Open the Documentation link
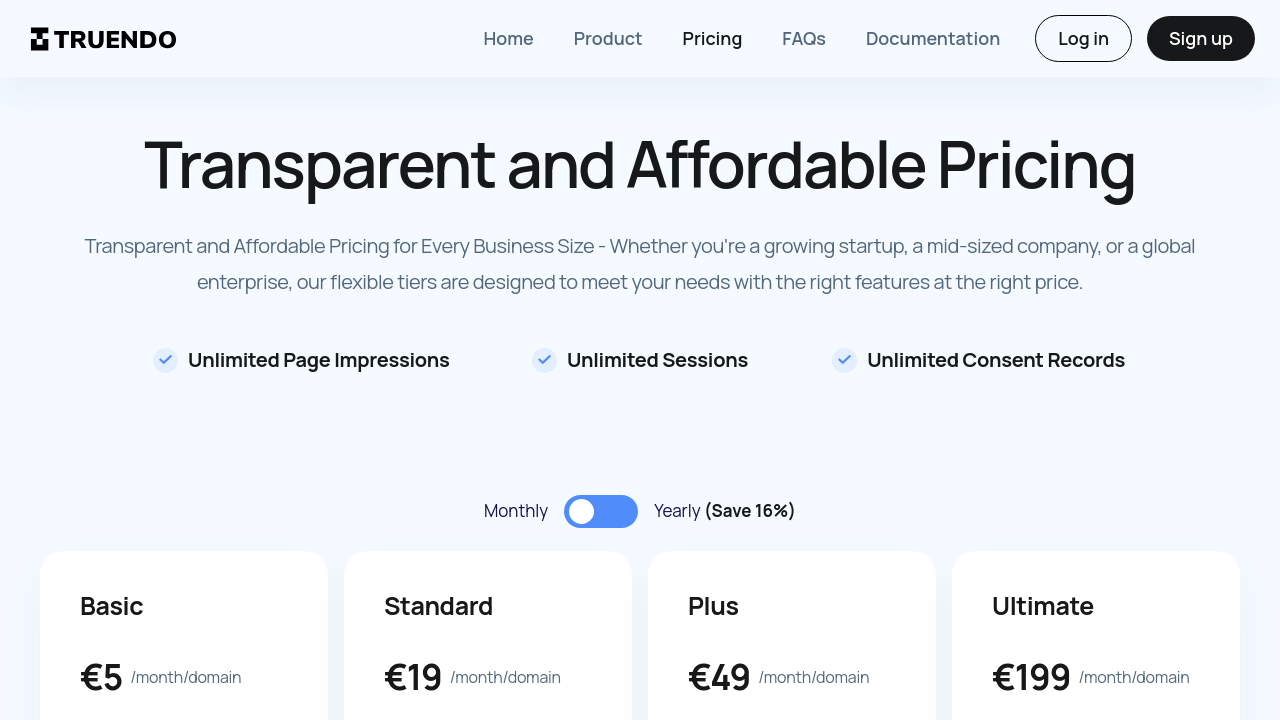The image size is (1280, 720). tap(933, 39)
